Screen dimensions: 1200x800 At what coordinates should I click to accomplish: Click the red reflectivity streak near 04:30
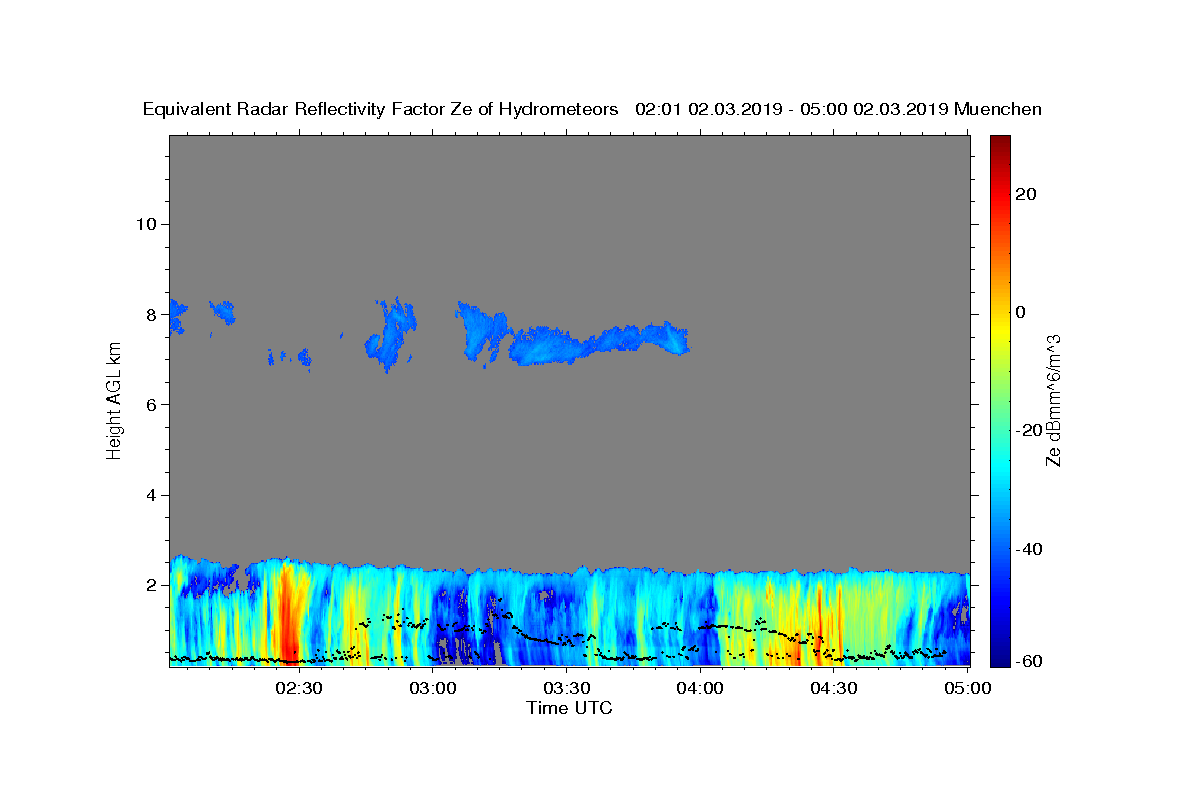820,625
